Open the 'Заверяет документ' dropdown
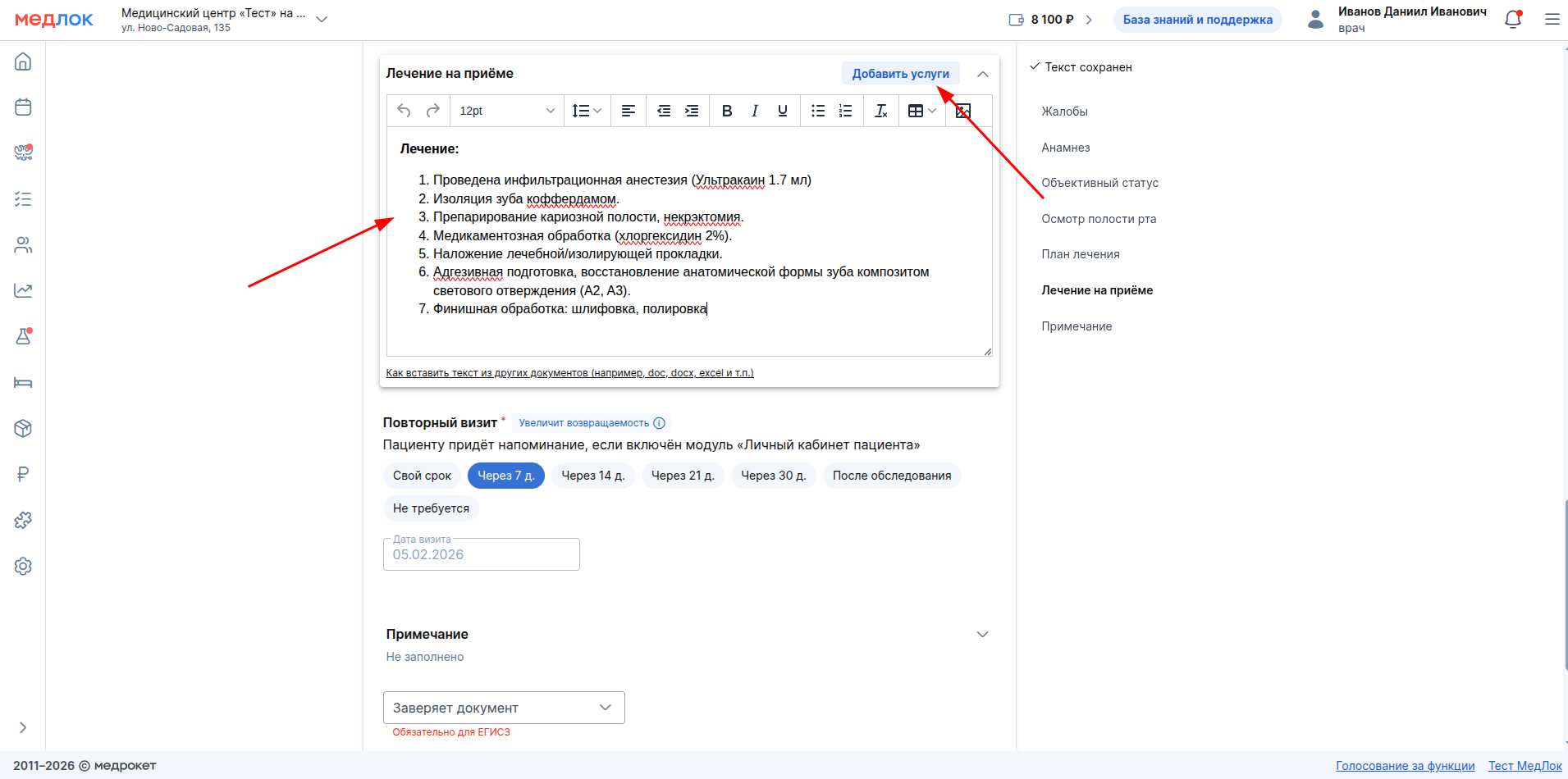The image size is (1568, 779). [503, 708]
